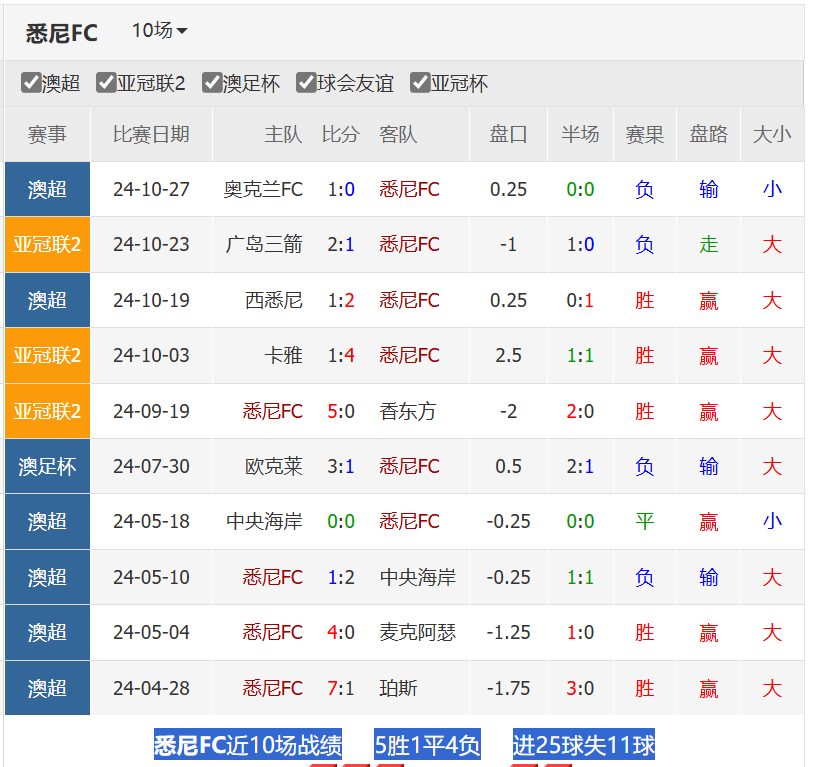Click the 亚冠联2 league cell for 24-10-23
This screenshot has width=813, height=767.
coord(47,245)
